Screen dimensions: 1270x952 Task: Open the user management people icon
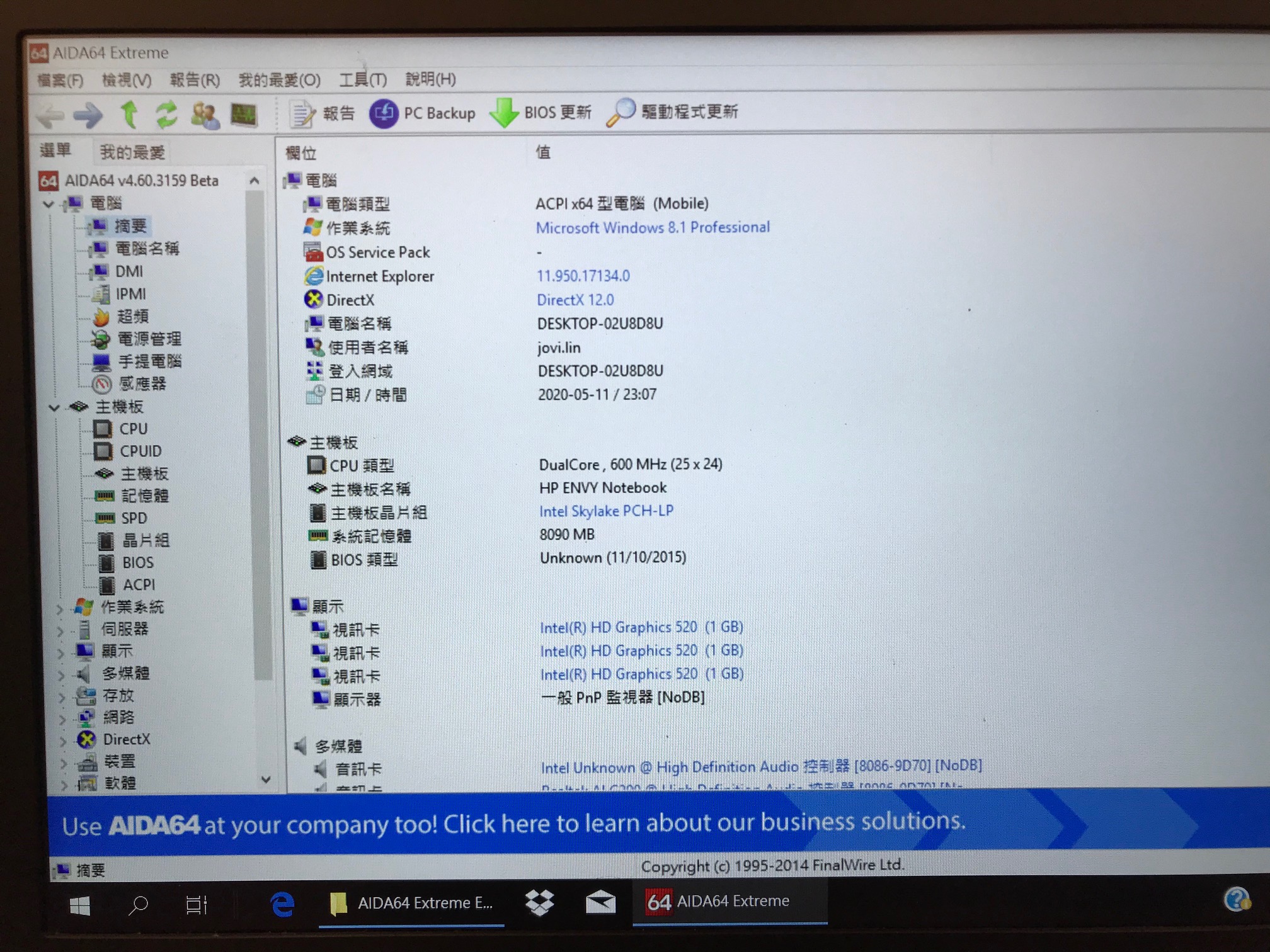(x=205, y=115)
